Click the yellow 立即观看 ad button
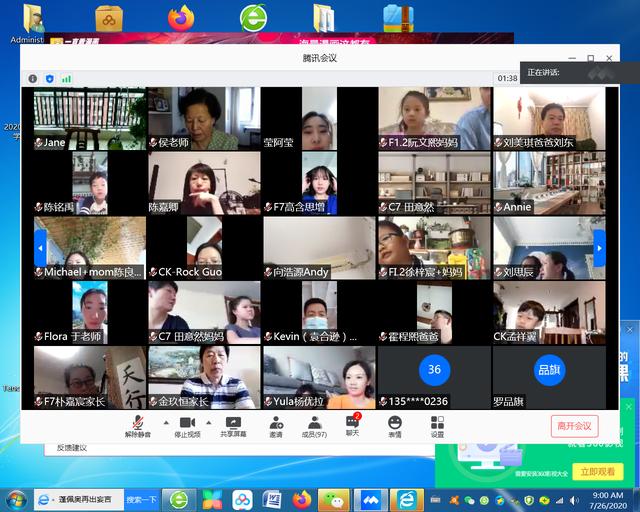Image resolution: width=640 pixels, height=512 pixels. (x=598, y=472)
